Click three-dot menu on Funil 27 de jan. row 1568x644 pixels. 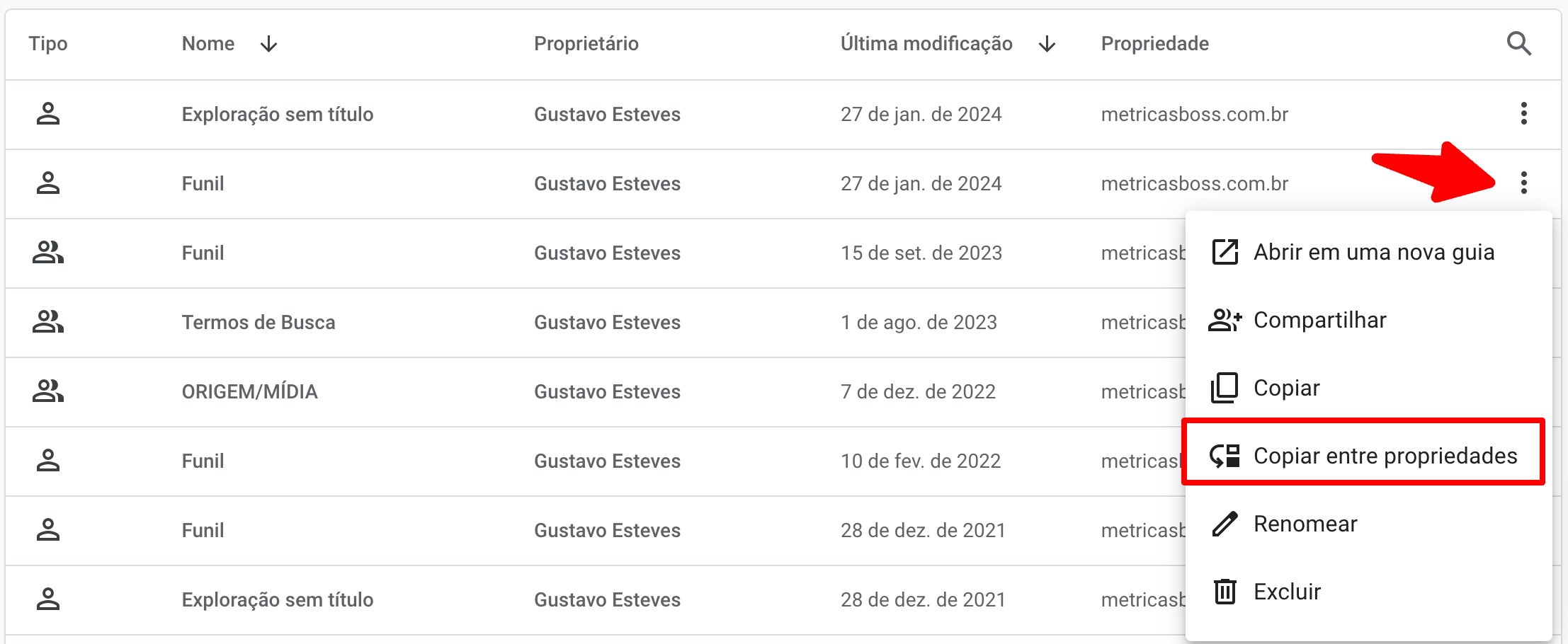click(1523, 183)
